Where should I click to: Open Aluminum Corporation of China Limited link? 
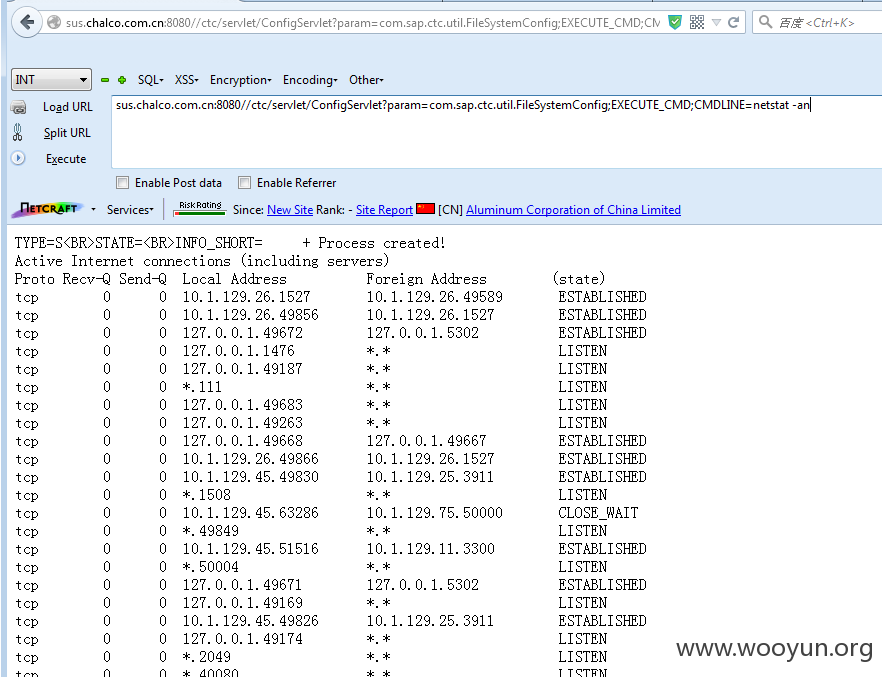(573, 210)
